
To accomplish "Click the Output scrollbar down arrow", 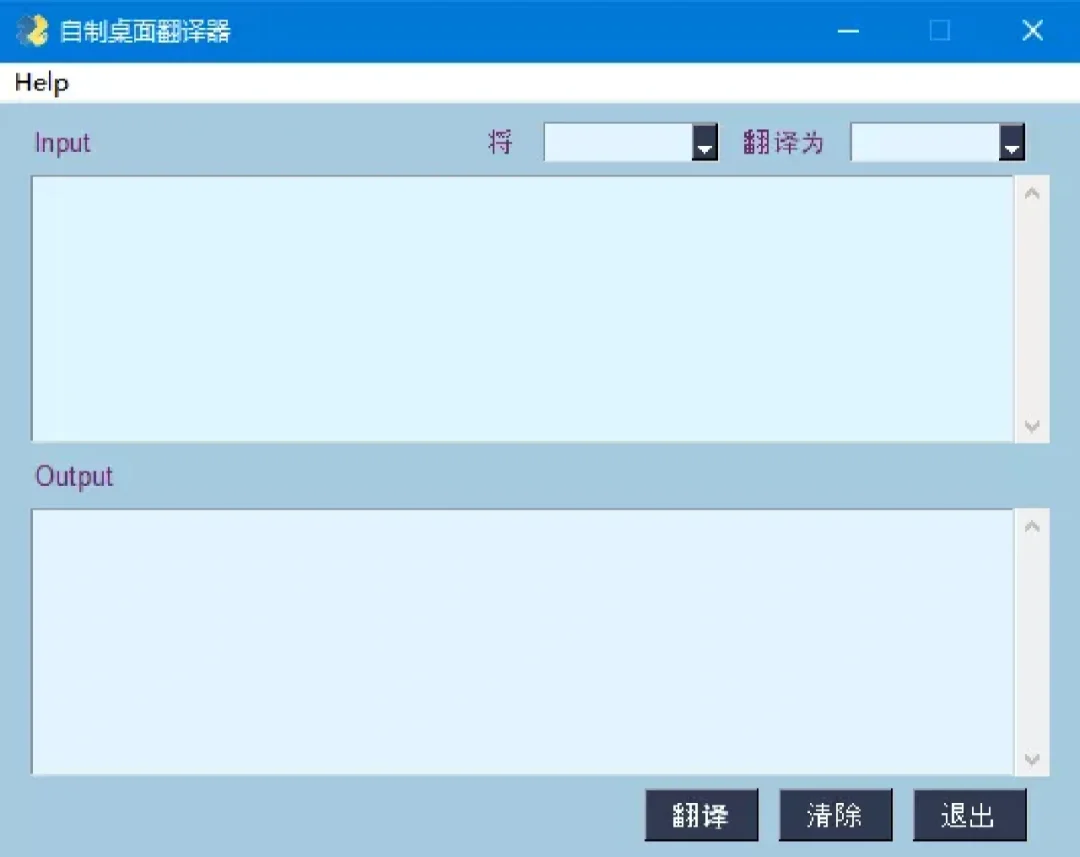I will point(1032,760).
